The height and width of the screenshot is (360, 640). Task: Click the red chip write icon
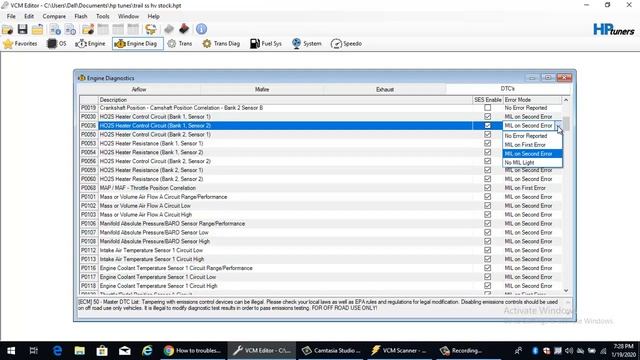coord(184,29)
